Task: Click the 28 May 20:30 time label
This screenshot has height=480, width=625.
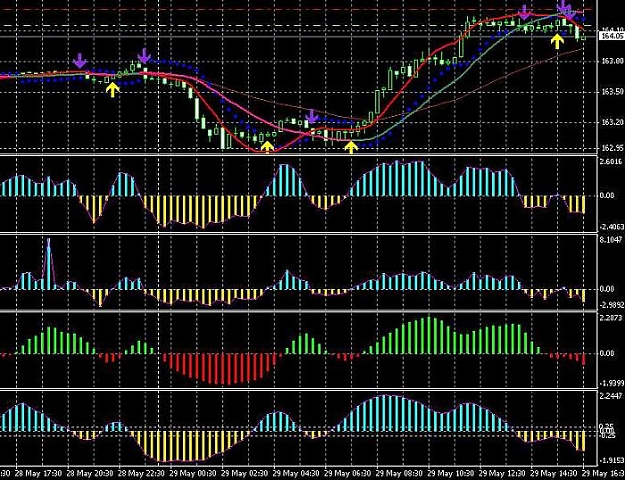Action: click(89, 474)
